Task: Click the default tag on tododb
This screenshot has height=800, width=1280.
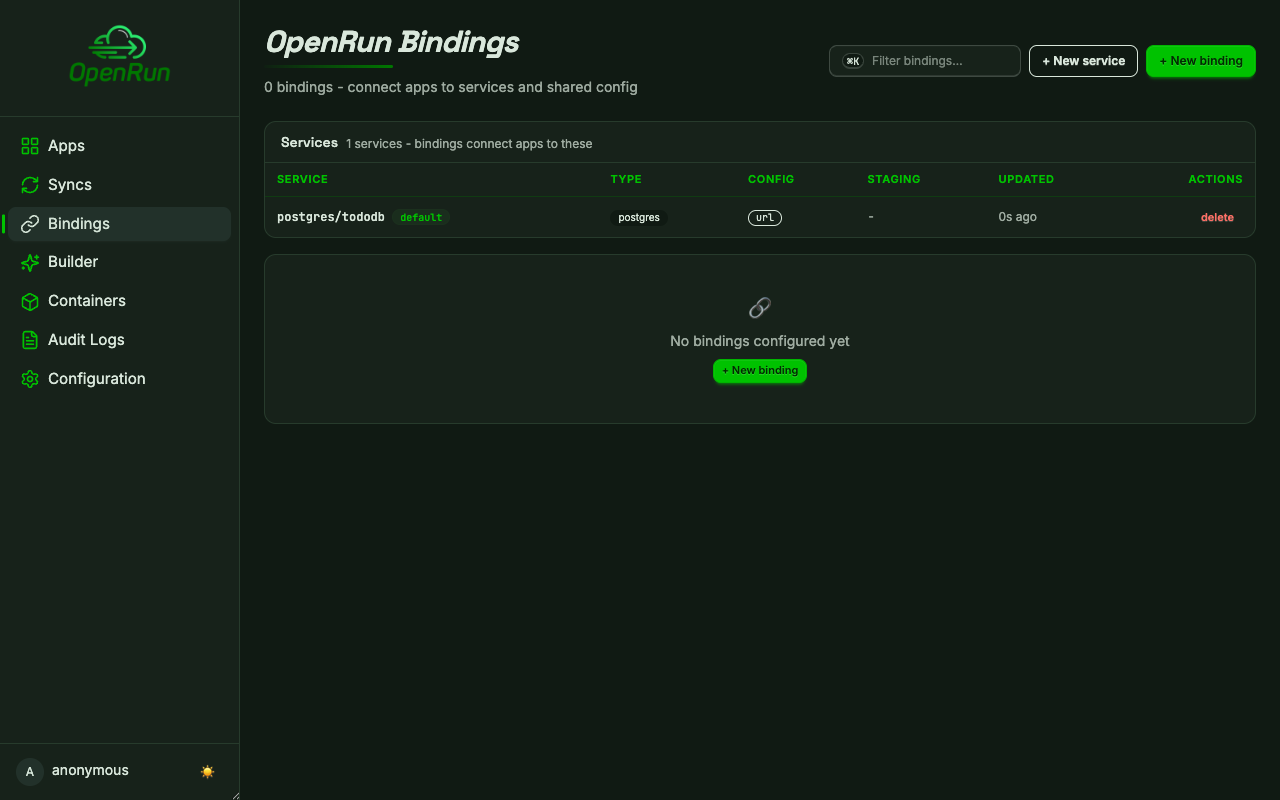Action: 421,218
